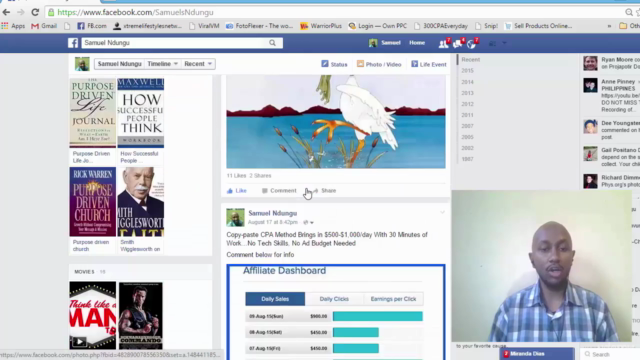Open the white bird painting photo
Screen dimensions: 640x360
click(336, 122)
